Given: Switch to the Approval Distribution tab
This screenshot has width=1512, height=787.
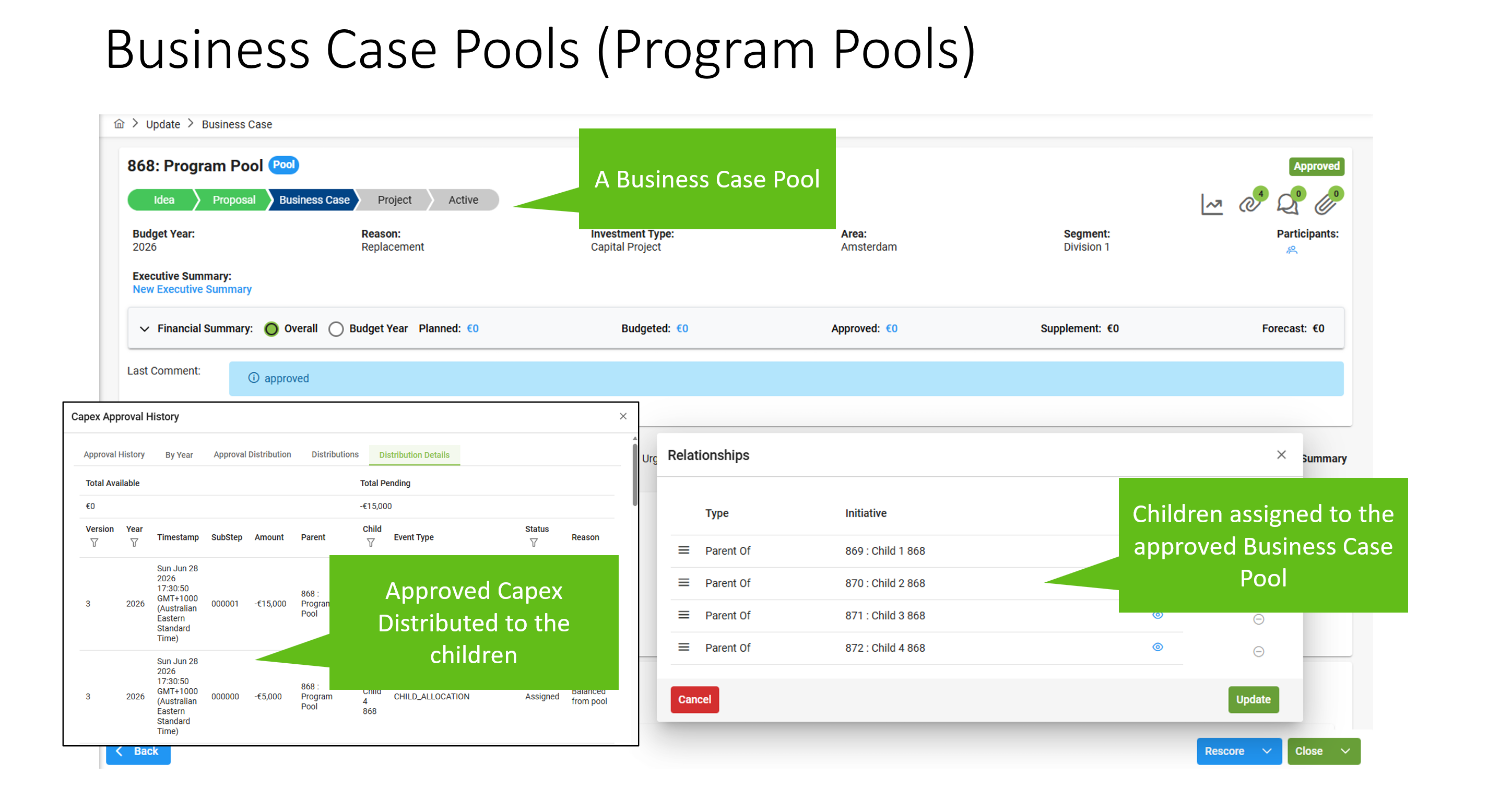Looking at the screenshot, I should point(252,454).
